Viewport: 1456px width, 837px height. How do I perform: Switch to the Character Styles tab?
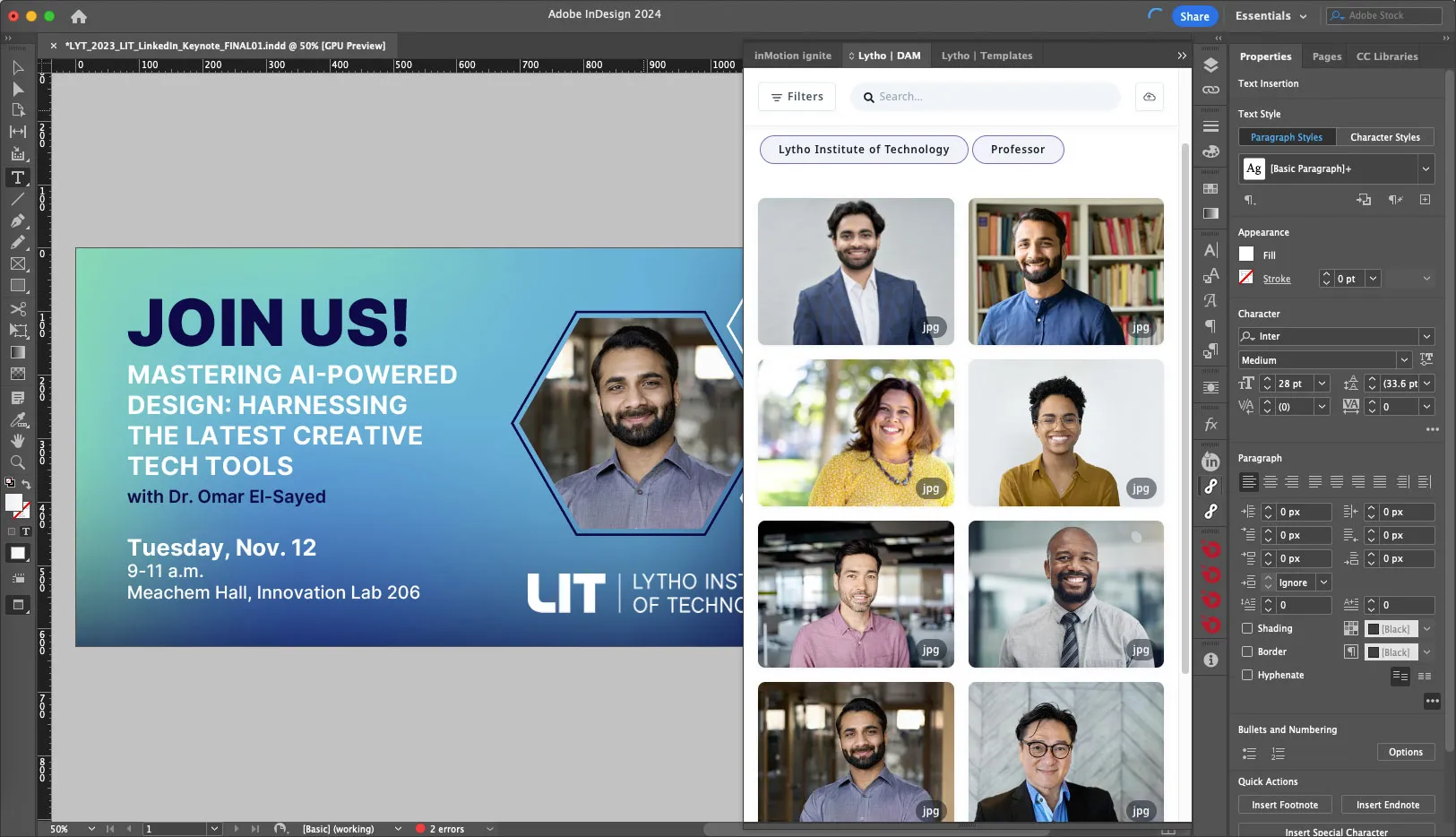(x=1383, y=136)
